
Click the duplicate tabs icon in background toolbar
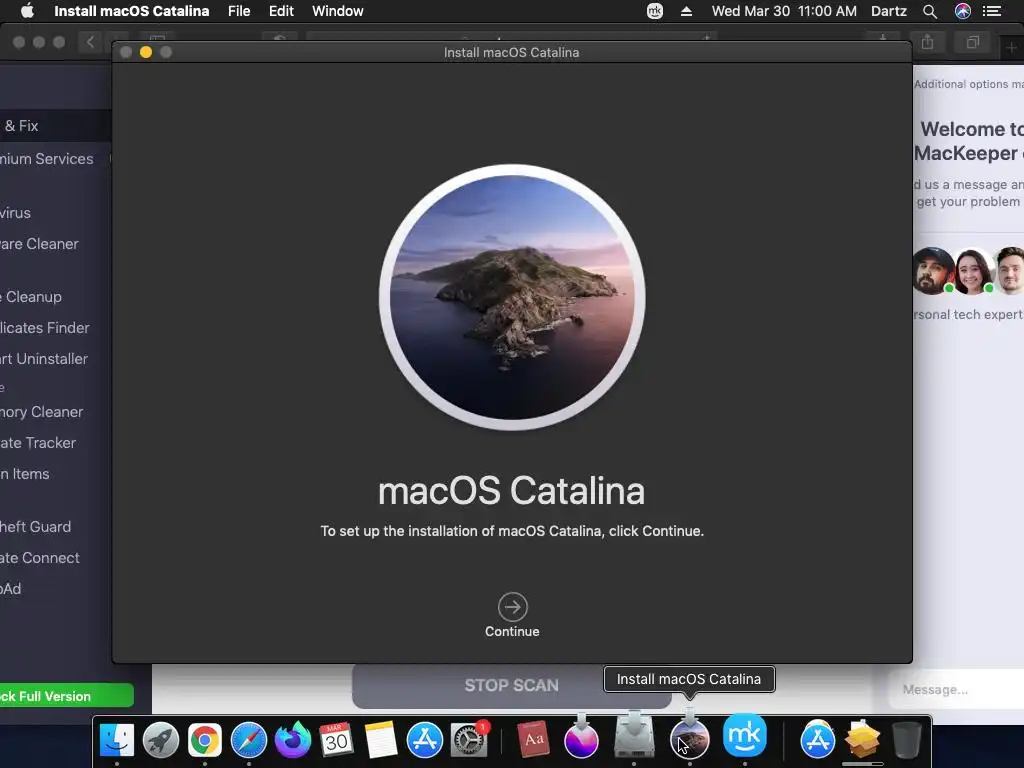(972, 42)
